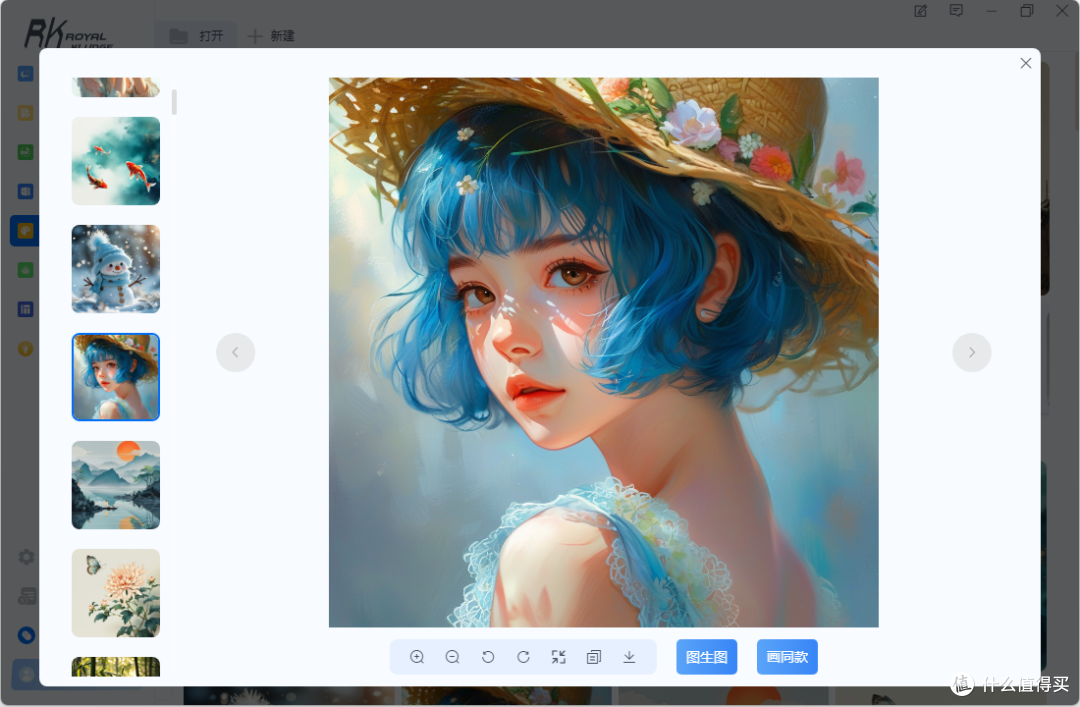Viewport: 1080px width, 707px height.
Task: Select the forest thumbnail at list bottom
Action: pos(116,666)
